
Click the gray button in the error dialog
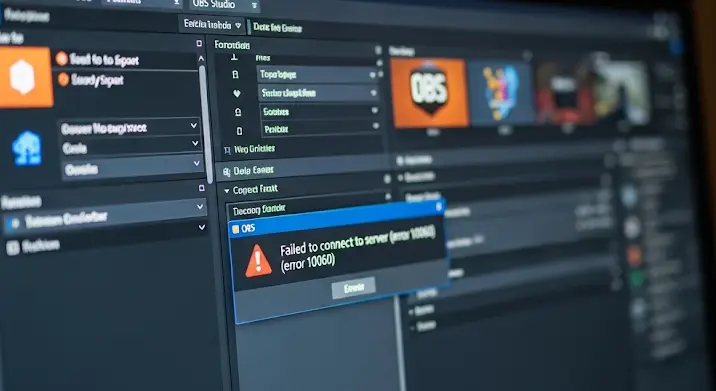pos(353,288)
